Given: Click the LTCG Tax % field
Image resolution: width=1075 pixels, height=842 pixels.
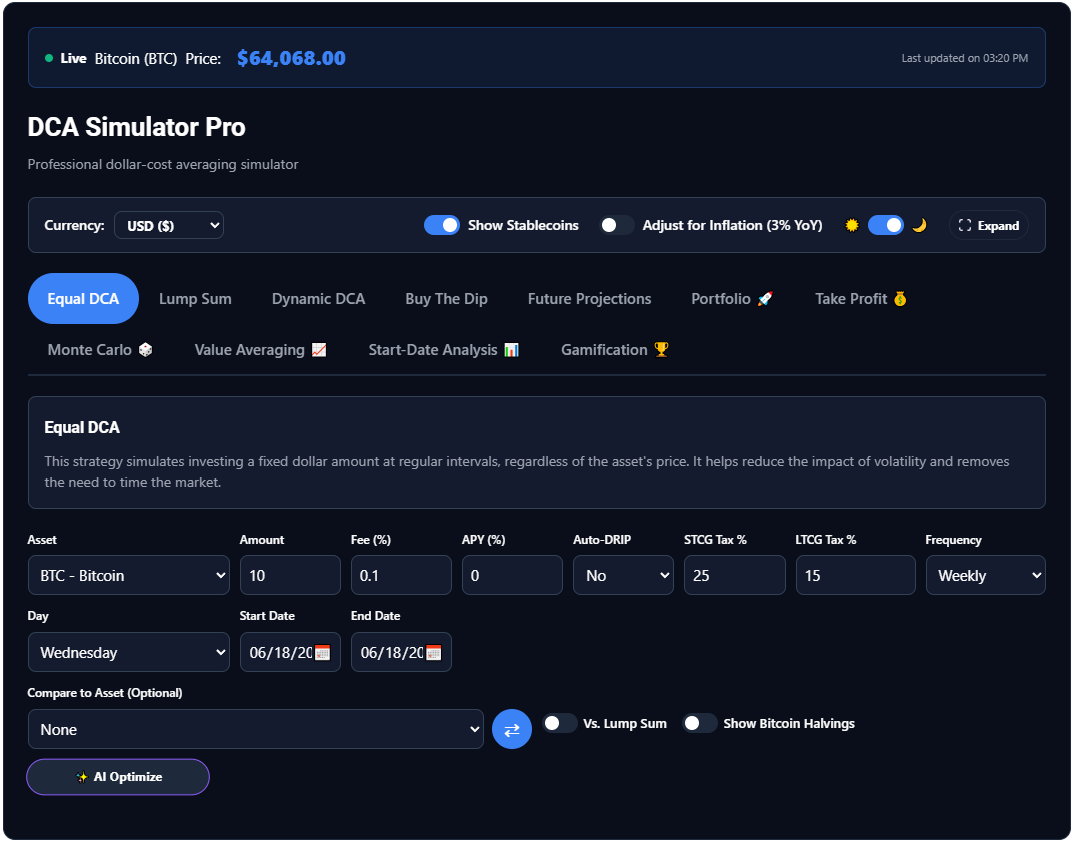Looking at the screenshot, I should click(x=856, y=575).
